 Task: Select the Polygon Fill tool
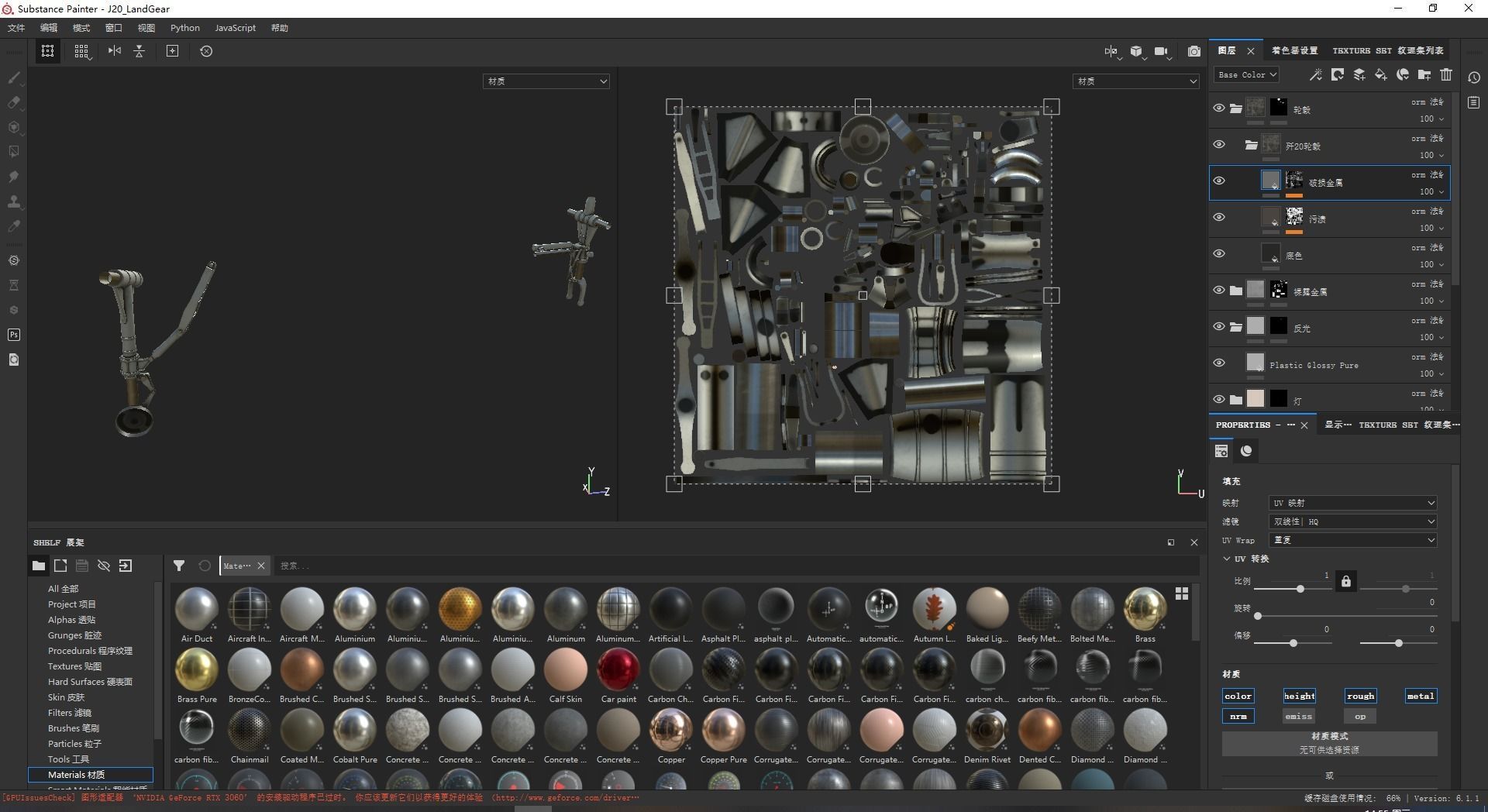(13, 152)
